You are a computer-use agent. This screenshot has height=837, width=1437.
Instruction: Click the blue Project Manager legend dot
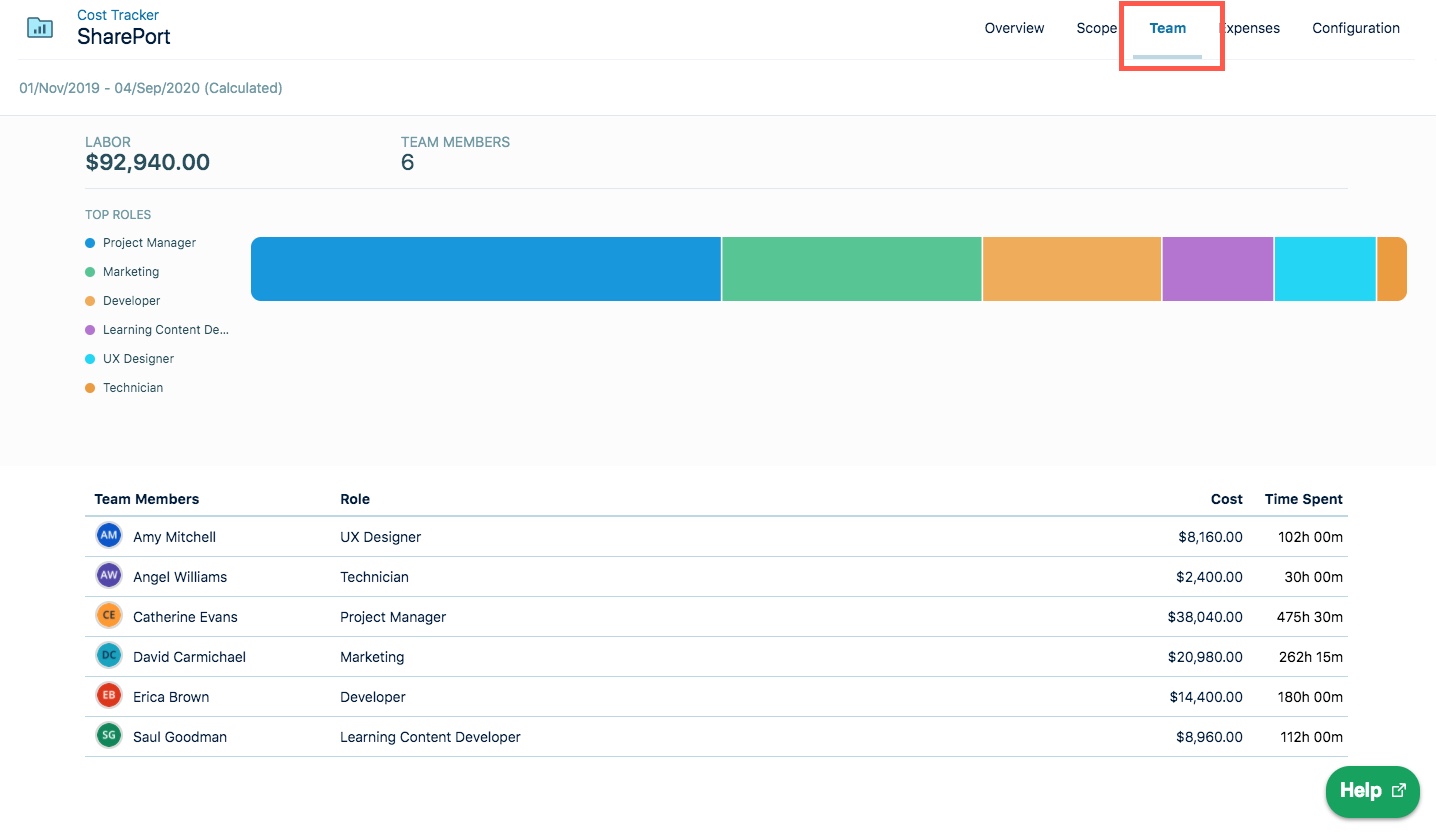90,243
